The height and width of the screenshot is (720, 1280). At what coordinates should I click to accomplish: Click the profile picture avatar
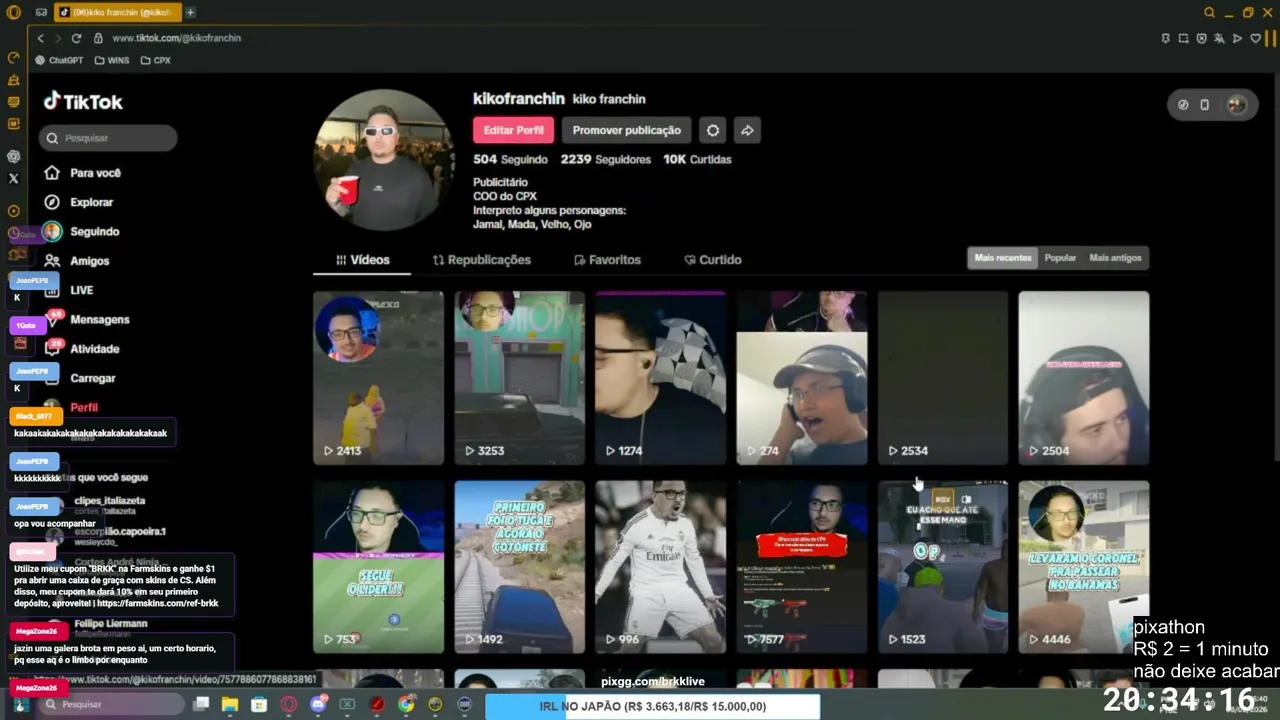point(384,160)
